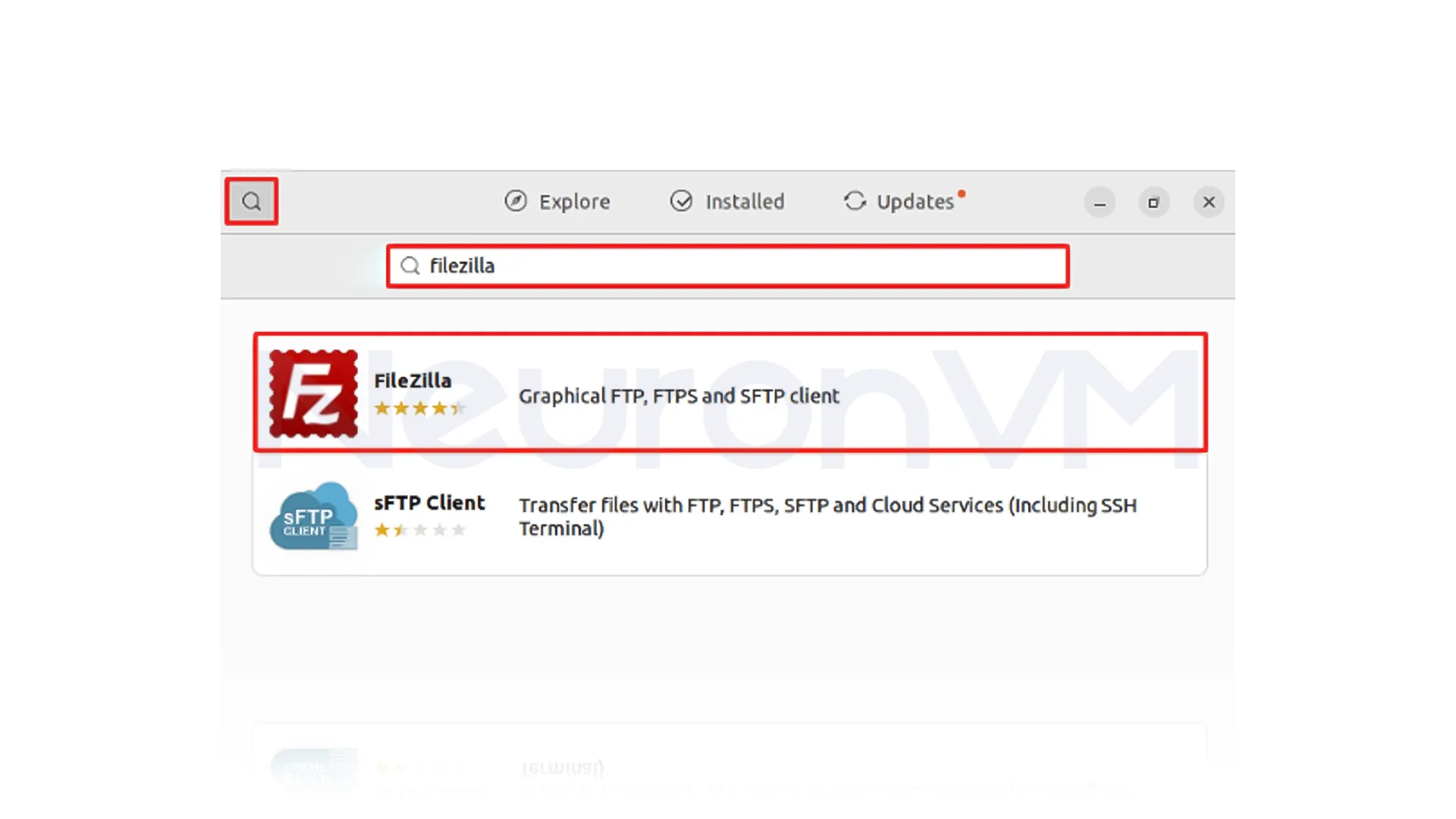Viewport: 1456px width, 819px height.
Task: Focus the filezilla search text field
Action: (728, 266)
